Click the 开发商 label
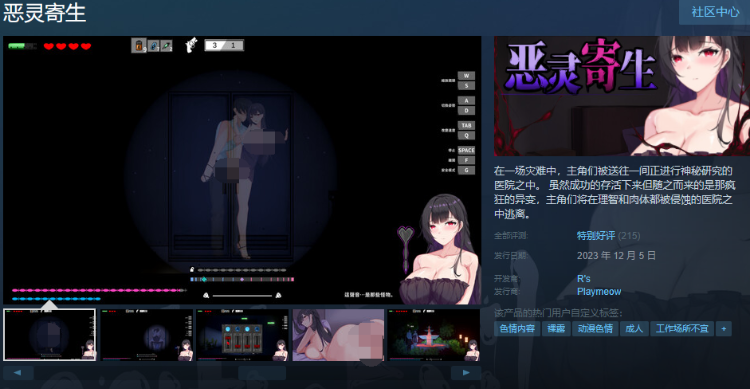 click(507, 278)
